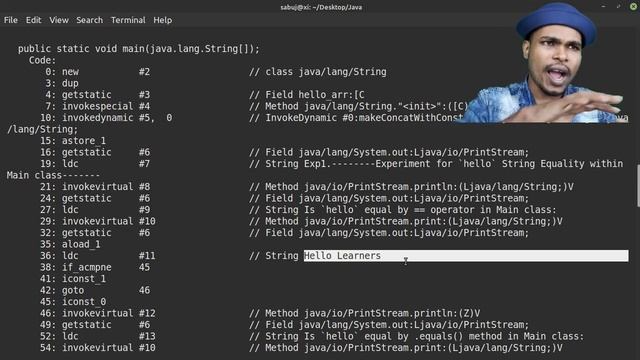Click '46: invokevirtual #12' instruction
The height and width of the screenshot is (360, 640).
click(x=98, y=313)
